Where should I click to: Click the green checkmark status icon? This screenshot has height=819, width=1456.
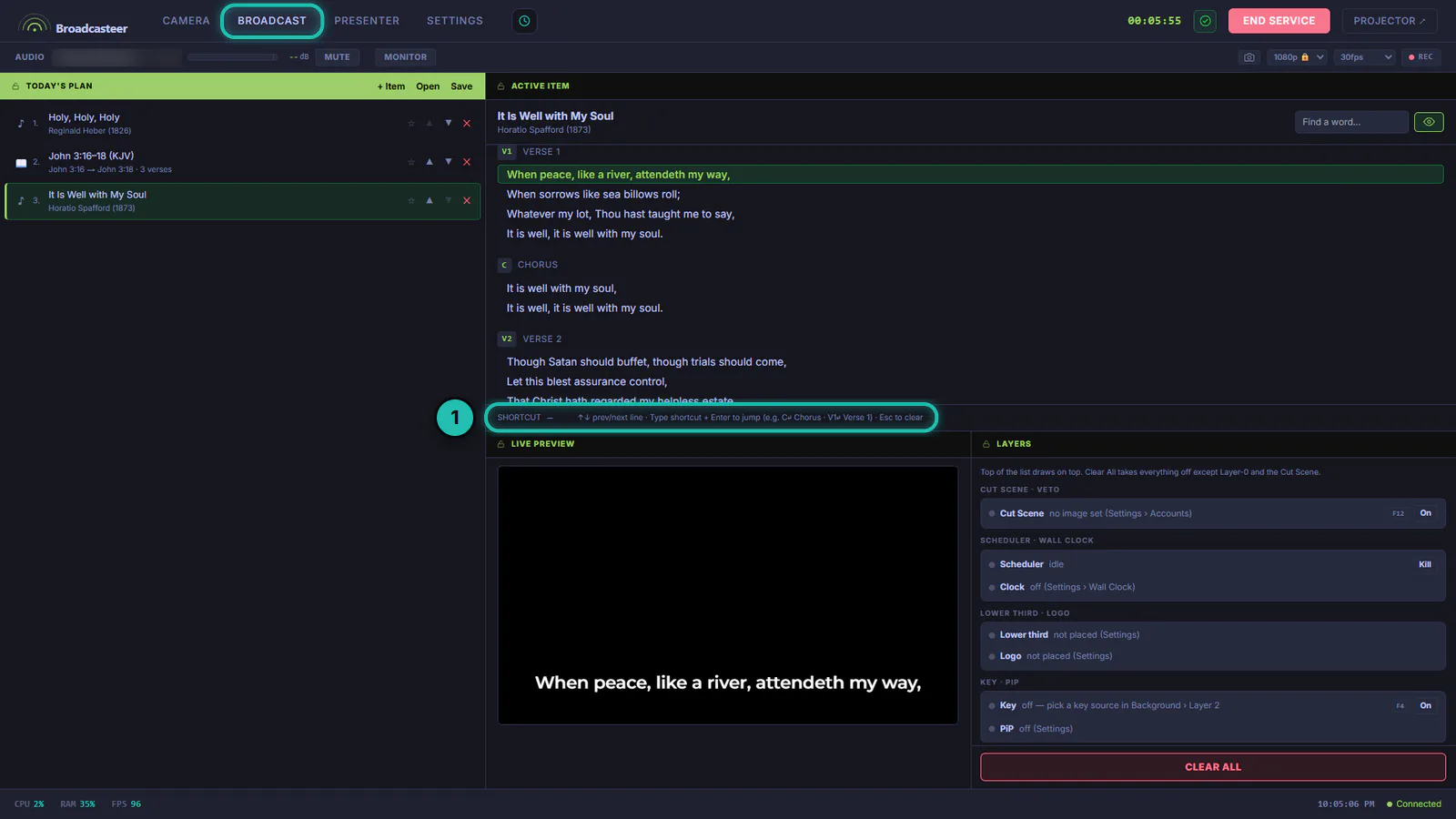[x=1206, y=21]
